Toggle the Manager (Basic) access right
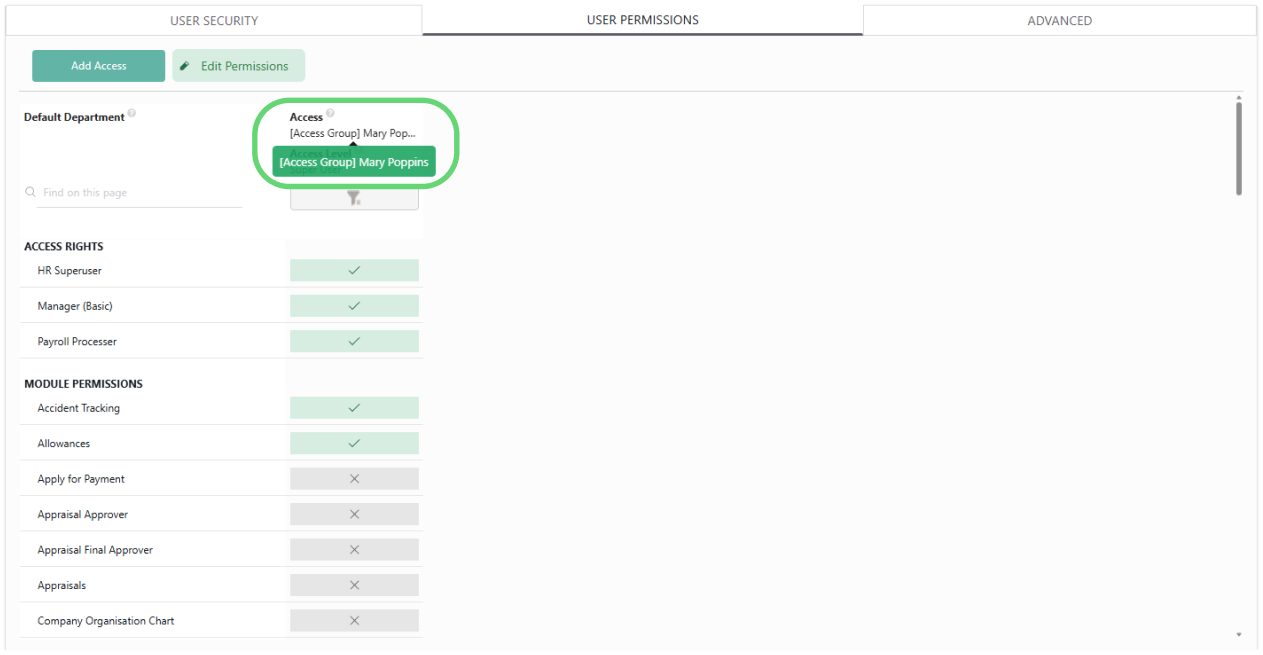1263x655 pixels. click(x=354, y=306)
